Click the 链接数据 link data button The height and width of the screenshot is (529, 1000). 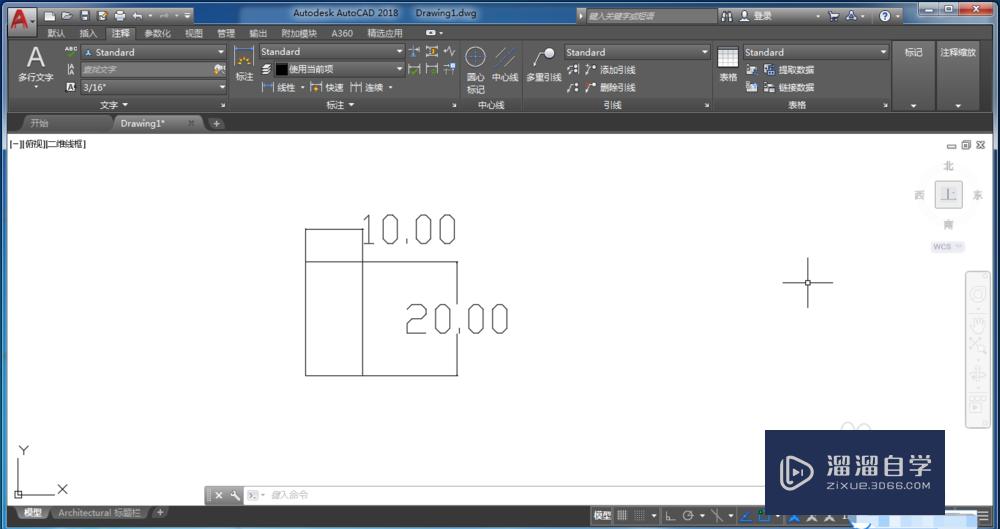tap(789, 87)
